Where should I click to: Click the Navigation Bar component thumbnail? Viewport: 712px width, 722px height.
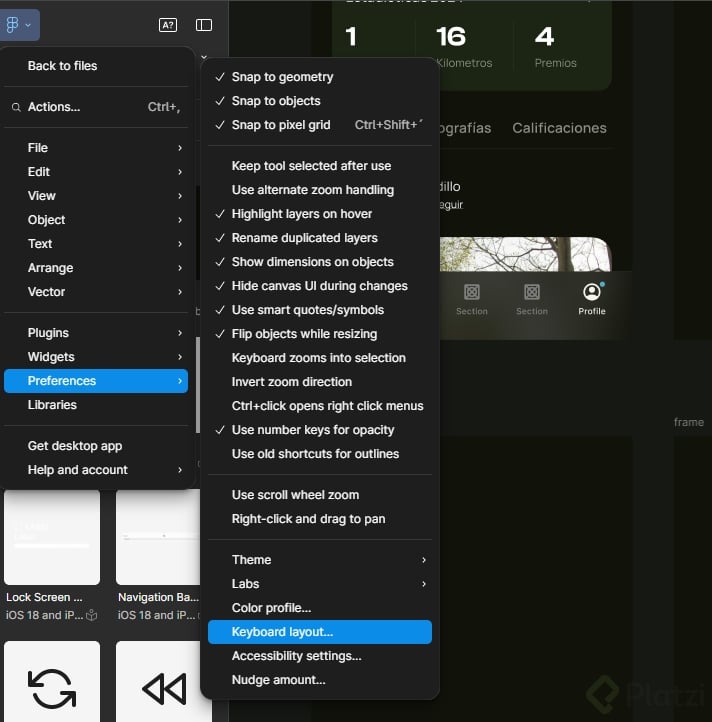pyautogui.click(x=158, y=537)
